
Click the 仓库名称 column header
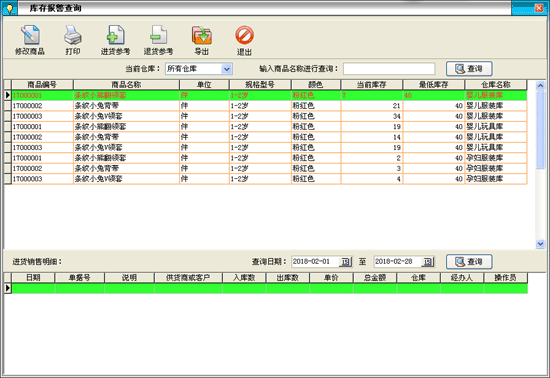pyautogui.click(x=496, y=85)
